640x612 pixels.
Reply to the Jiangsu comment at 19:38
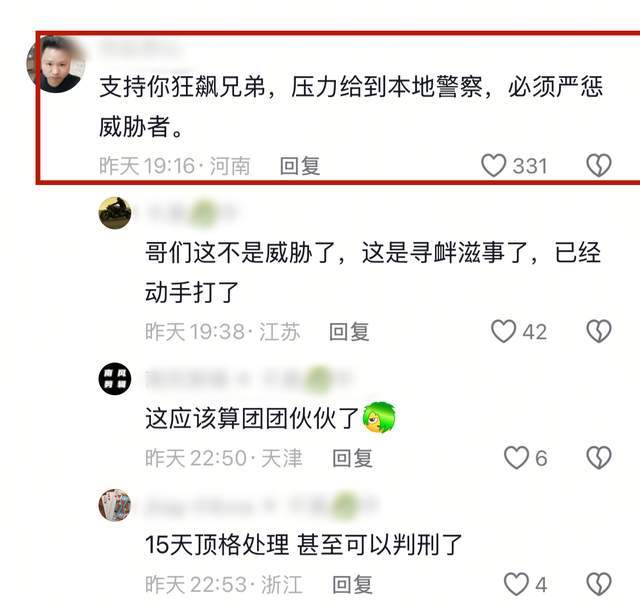(x=349, y=332)
